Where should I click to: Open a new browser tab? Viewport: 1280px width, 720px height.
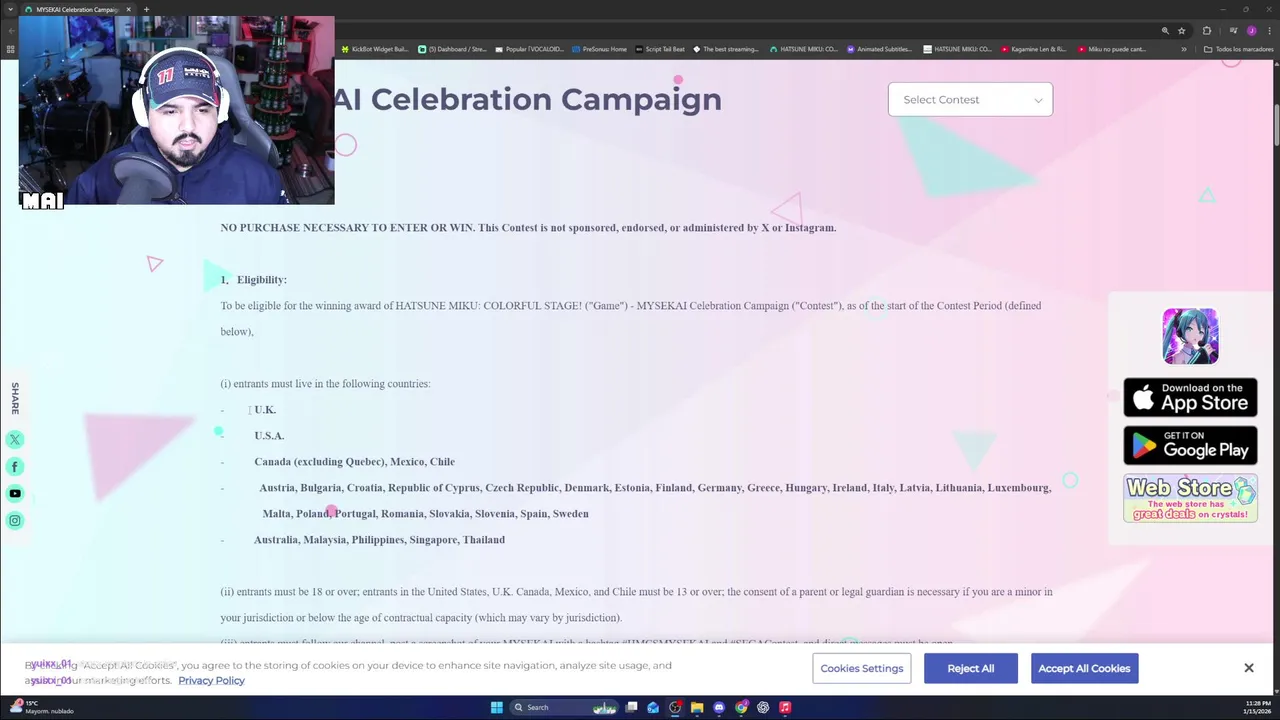(x=146, y=10)
